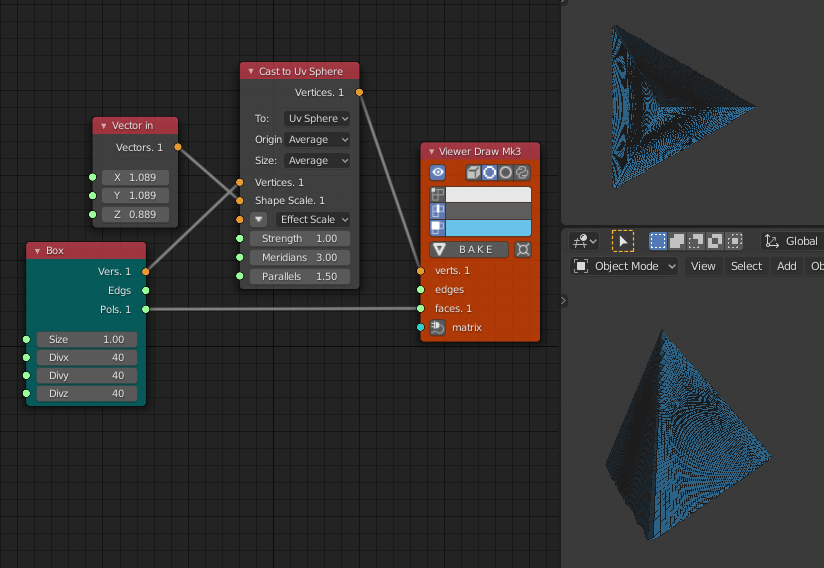Choose Set new selection mode icon
824x568 pixels.
pos(657,241)
